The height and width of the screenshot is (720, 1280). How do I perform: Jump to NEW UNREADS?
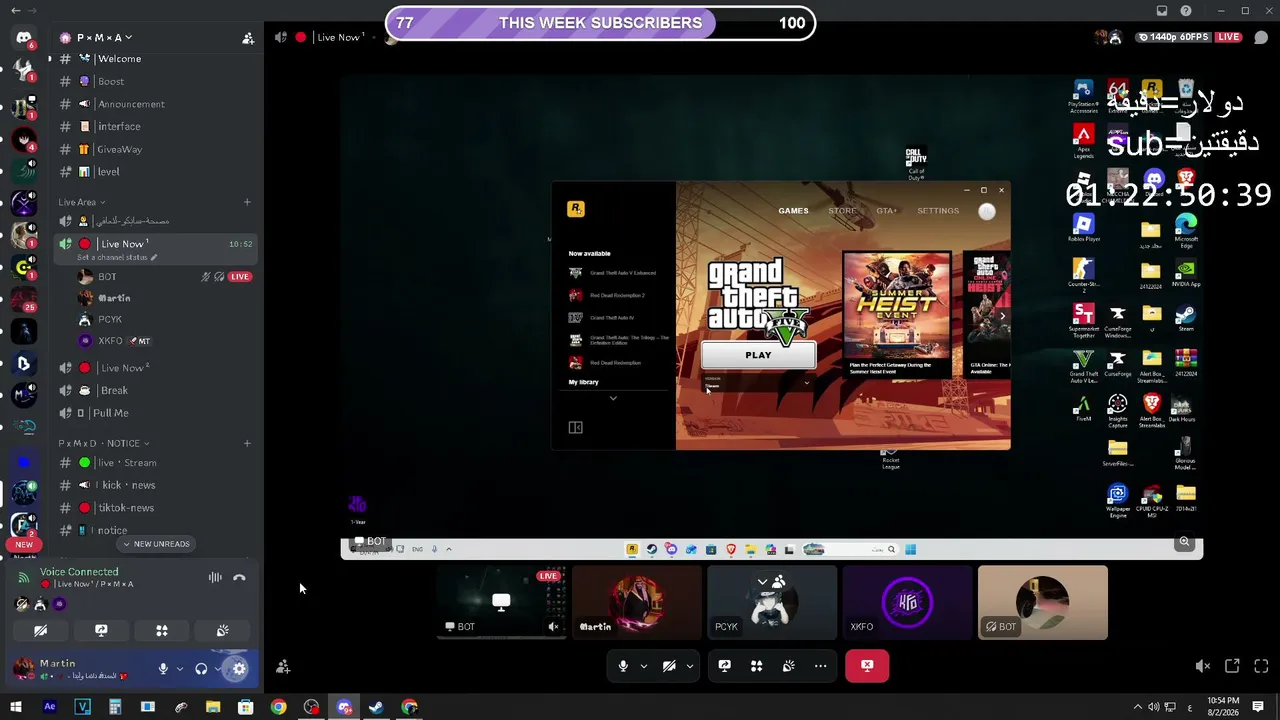[x=155, y=544]
